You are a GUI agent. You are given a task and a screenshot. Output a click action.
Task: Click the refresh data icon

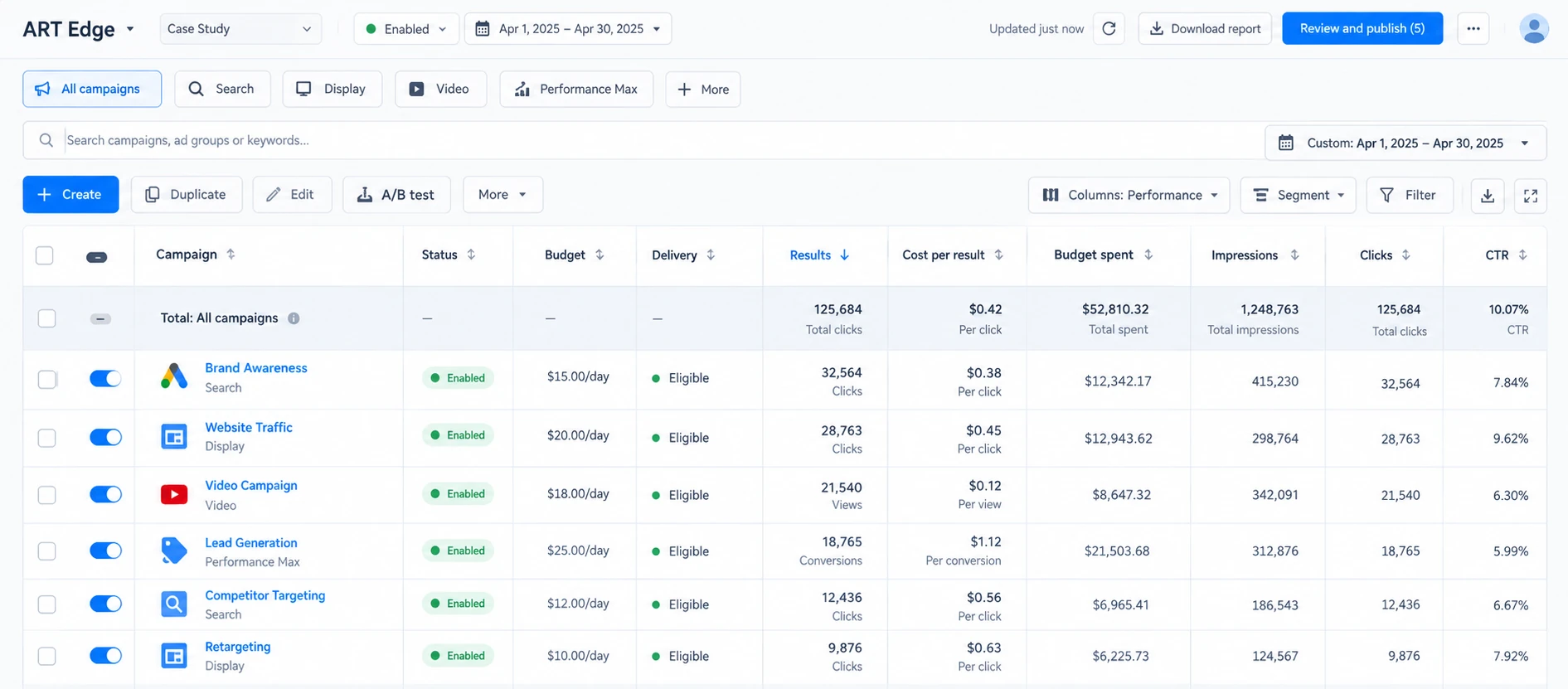1109,28
